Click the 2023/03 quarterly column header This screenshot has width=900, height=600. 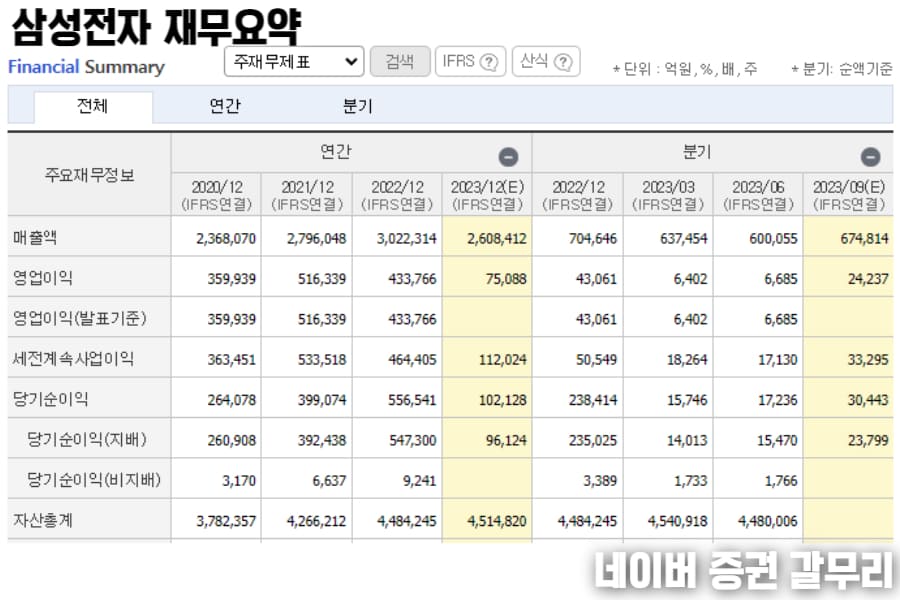coord(668,195)
